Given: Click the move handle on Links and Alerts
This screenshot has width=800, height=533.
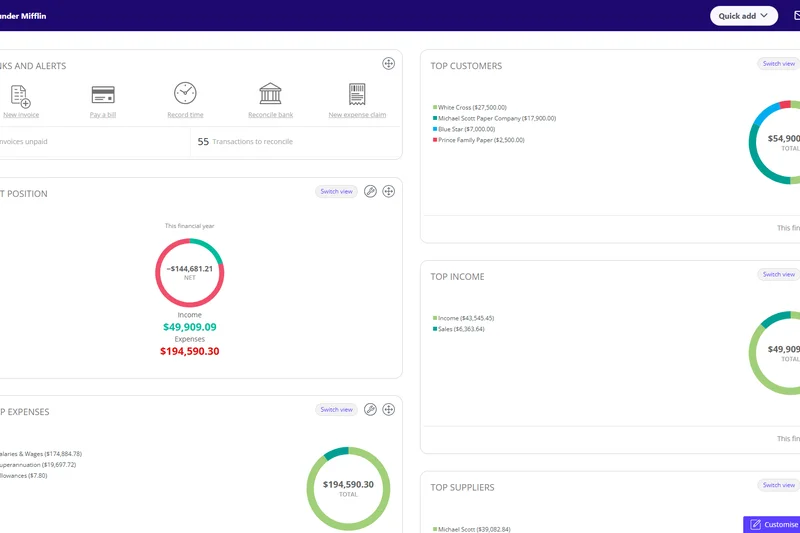Looking at the screenshot, I should point(388,64).
